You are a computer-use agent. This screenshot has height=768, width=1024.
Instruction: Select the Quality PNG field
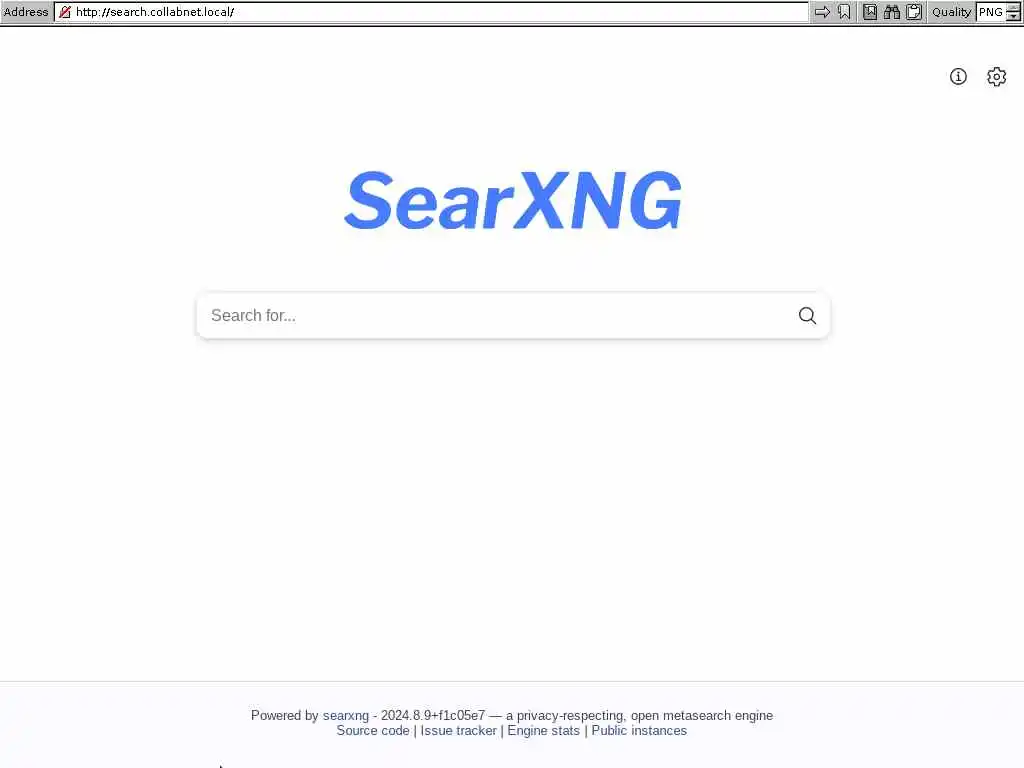(x=991, y=12)
